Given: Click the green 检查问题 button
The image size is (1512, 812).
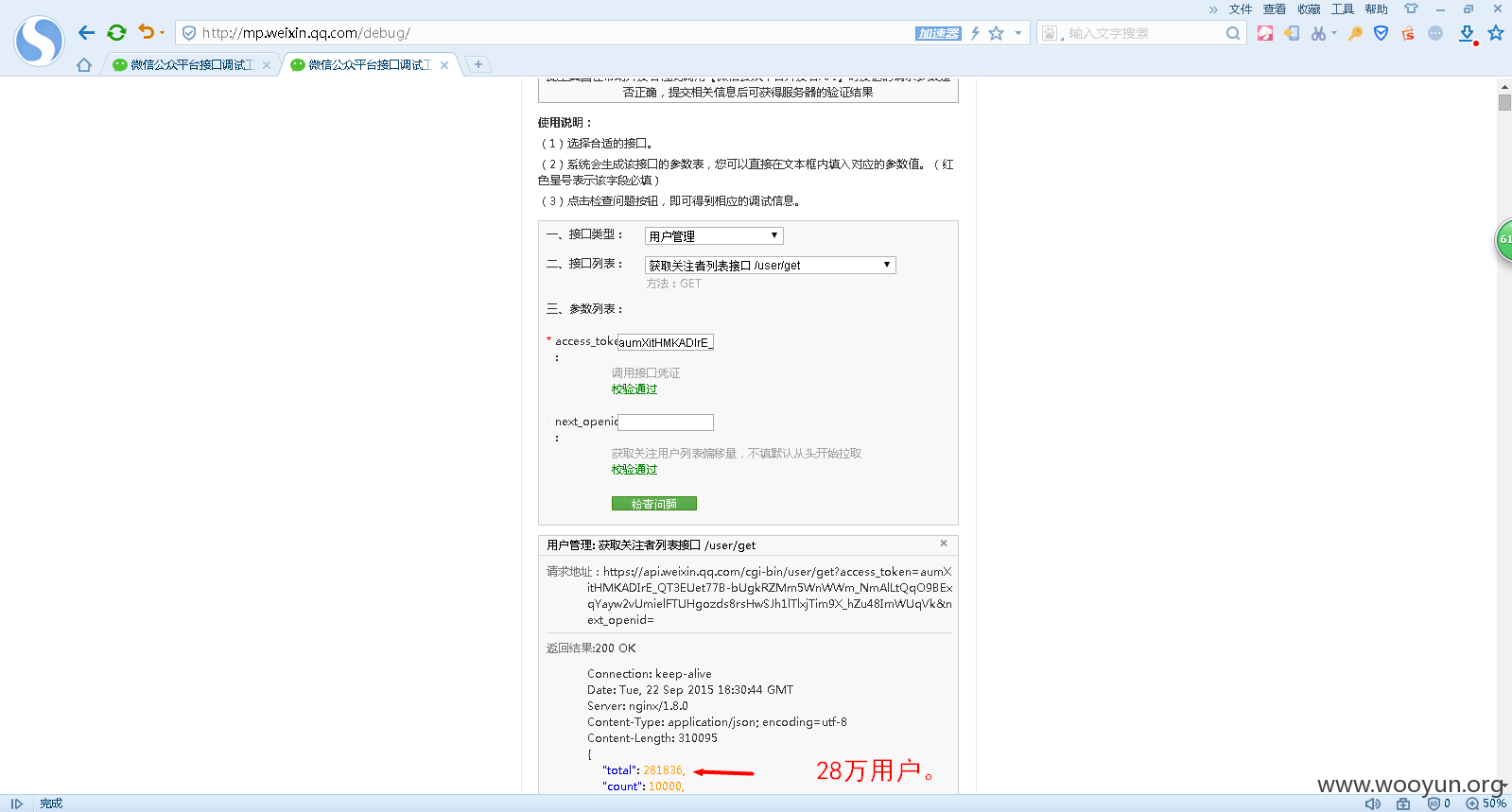Looking at the screenshot, I should coord(653,504).
